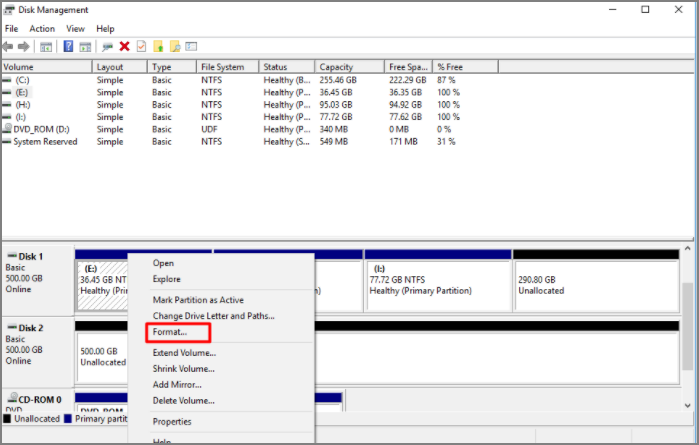Click the Disk Management title bar app icon
This screenshot has height=445, width=699.
tap(10, 10)
